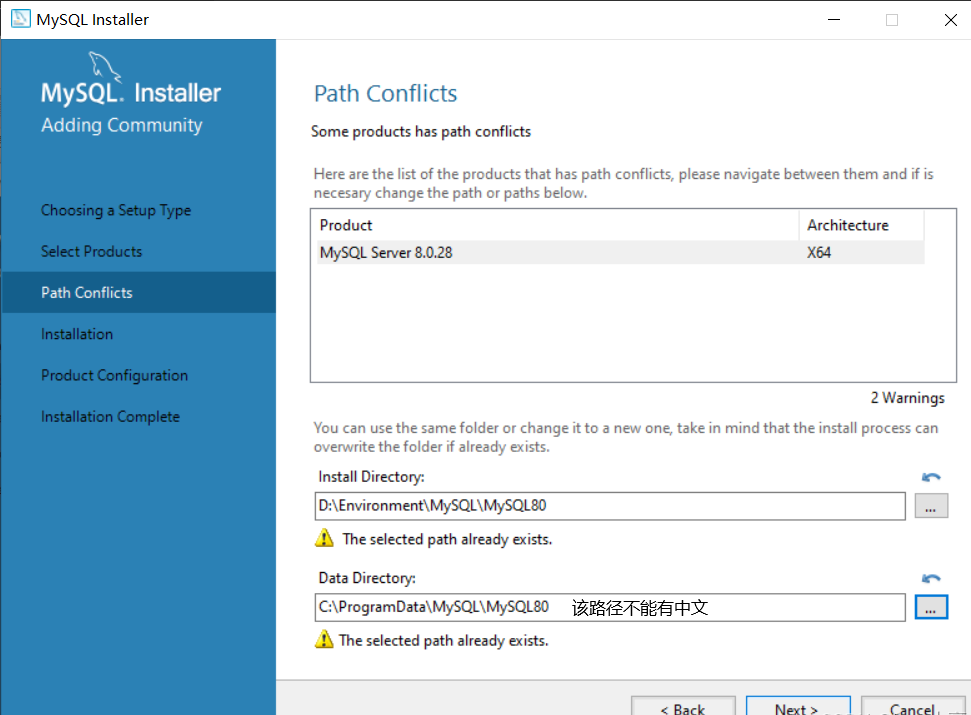Click the MySQL Installer title bar icon
The height and width of the screenshot is (715, 971).
(20, 19)
